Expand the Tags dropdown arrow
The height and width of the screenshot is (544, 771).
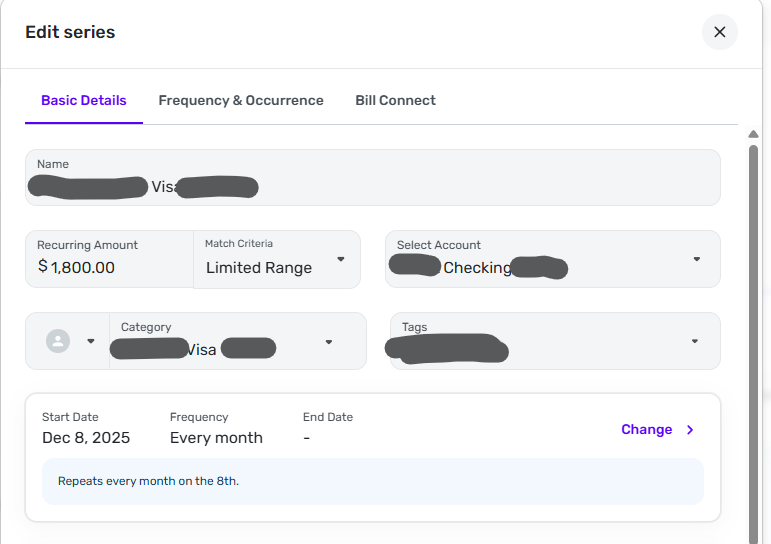pos(695,341)
